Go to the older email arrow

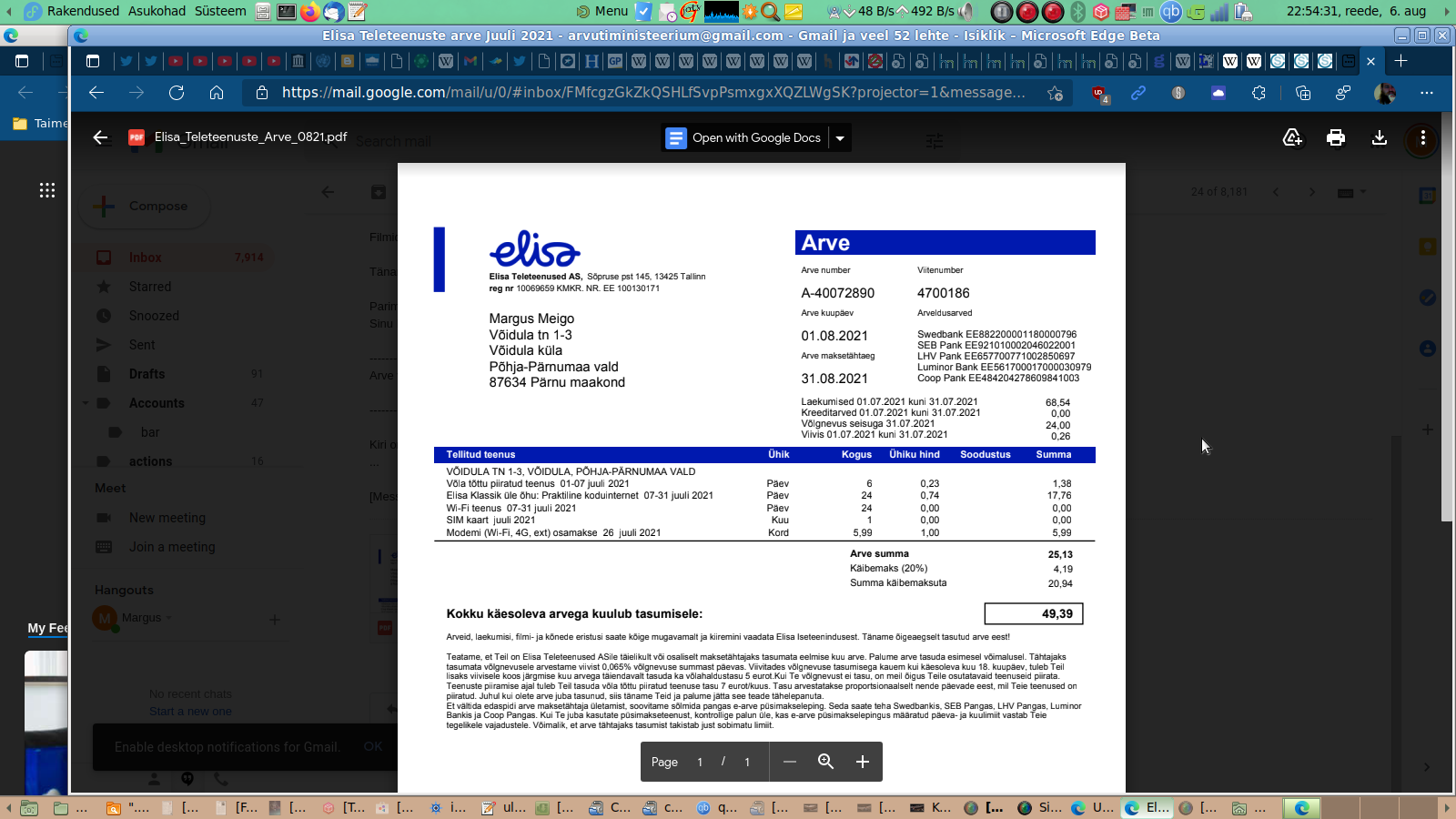[x=1312, y=192]
